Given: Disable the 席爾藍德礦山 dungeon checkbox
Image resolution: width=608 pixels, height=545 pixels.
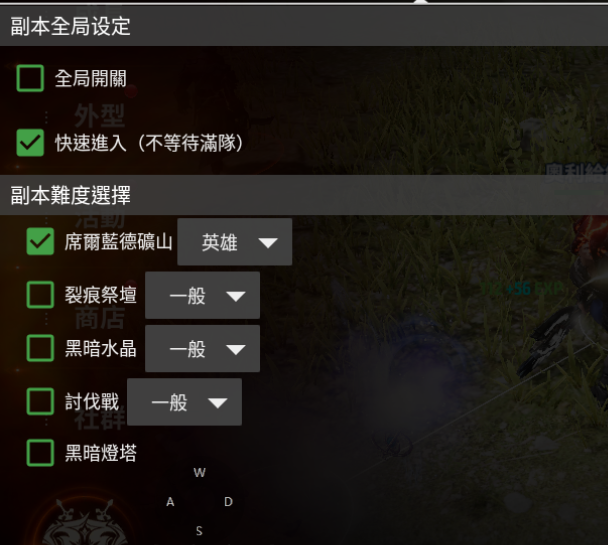Looking at the screenshot, I should tap(40, 241).
